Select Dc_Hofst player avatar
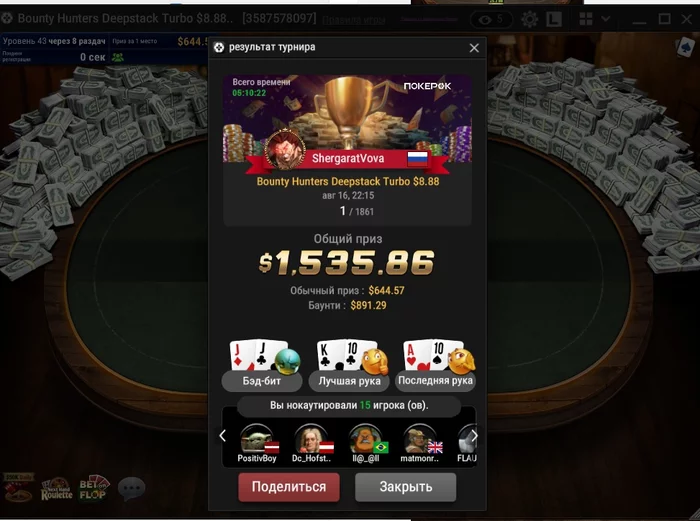The width and height of the screenshot is (700, 521). click(312, 439)
